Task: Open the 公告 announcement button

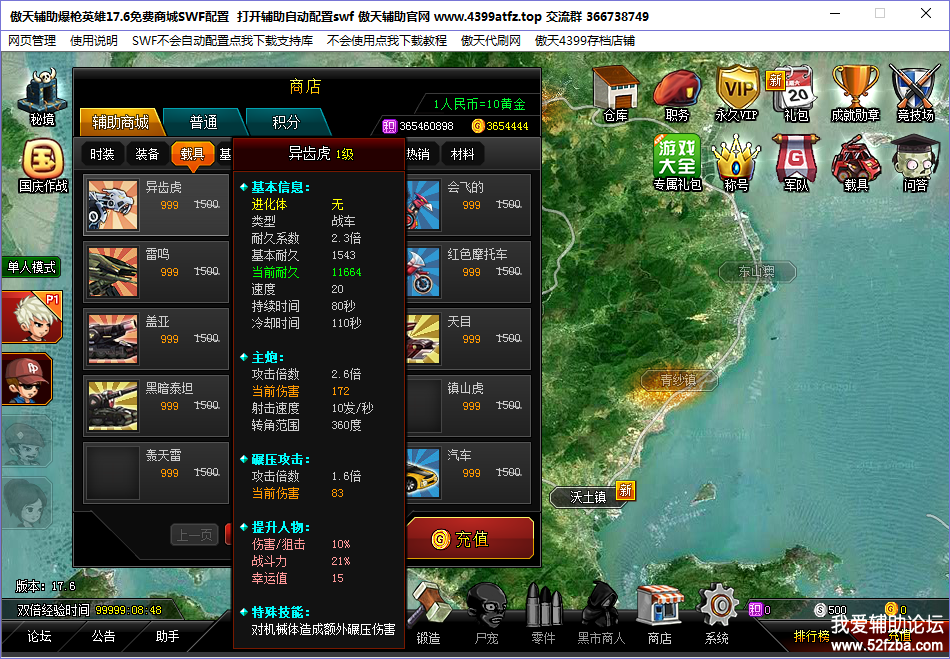Action: [x=103, y=636]
